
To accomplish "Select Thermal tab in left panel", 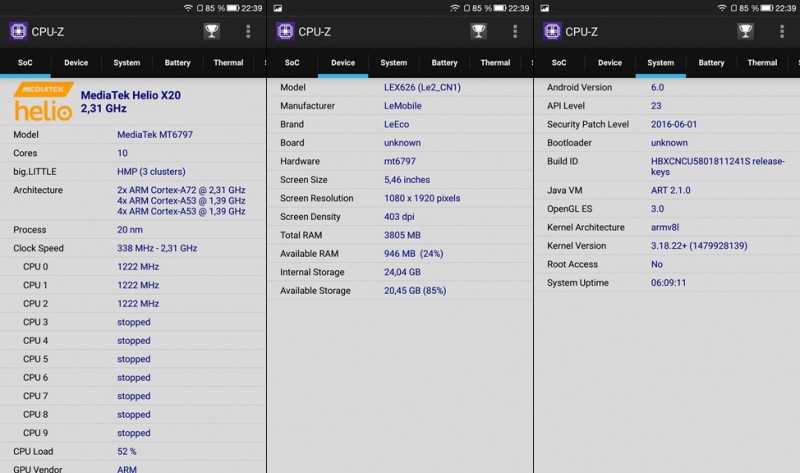I will [229, 63].
